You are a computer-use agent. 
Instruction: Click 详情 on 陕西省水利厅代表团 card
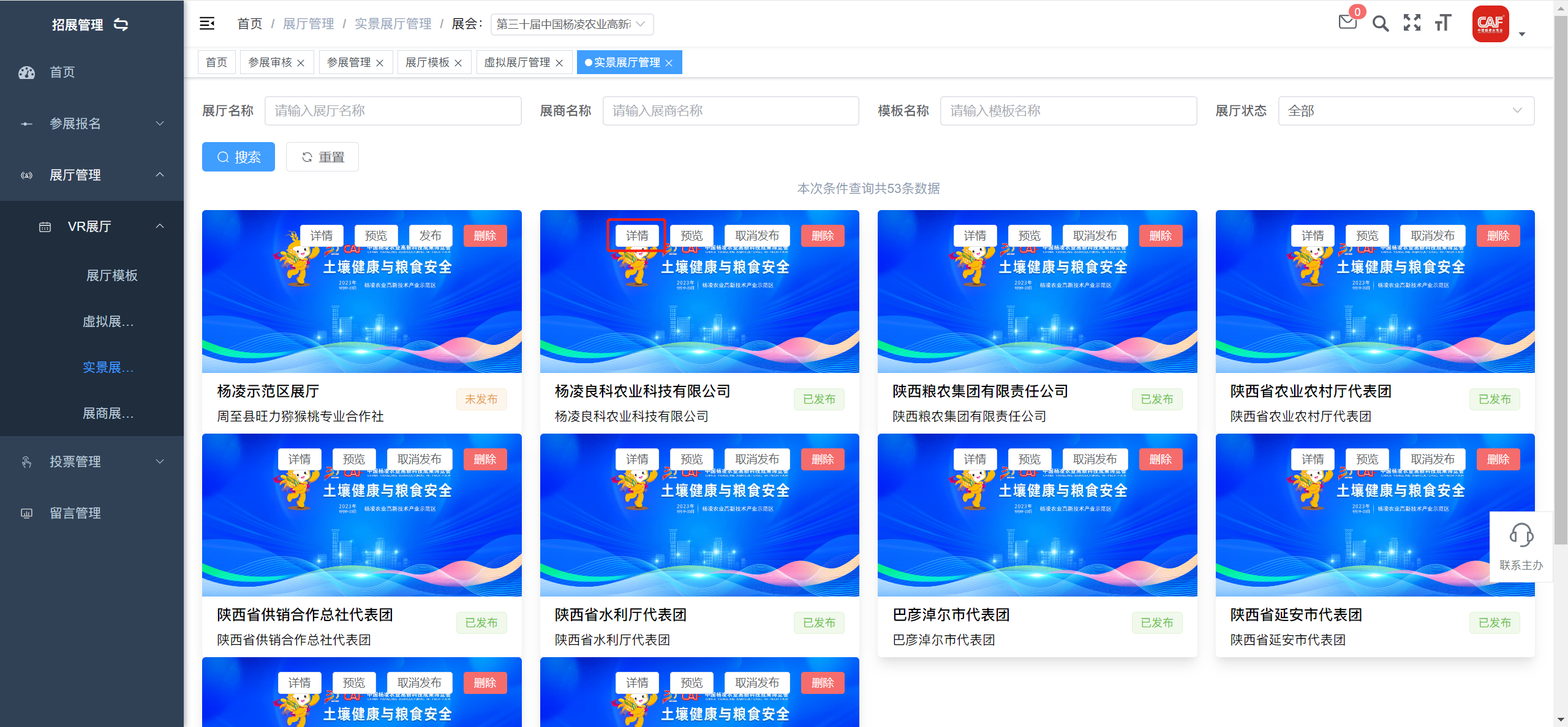pyautogui.click(x=637, y=459)
